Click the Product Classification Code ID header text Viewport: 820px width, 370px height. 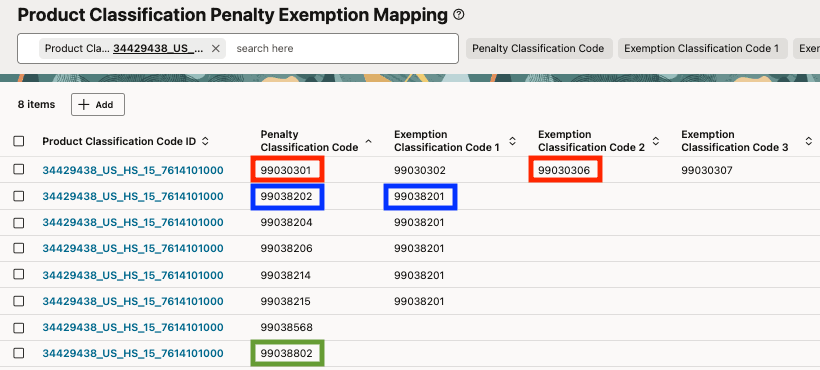tap(119, 141)
